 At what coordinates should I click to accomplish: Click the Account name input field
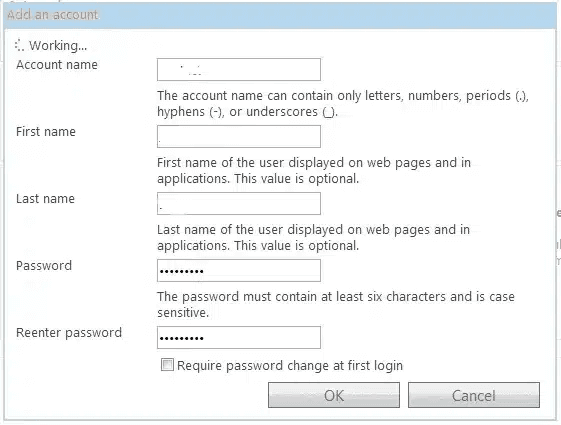(239, 69)
